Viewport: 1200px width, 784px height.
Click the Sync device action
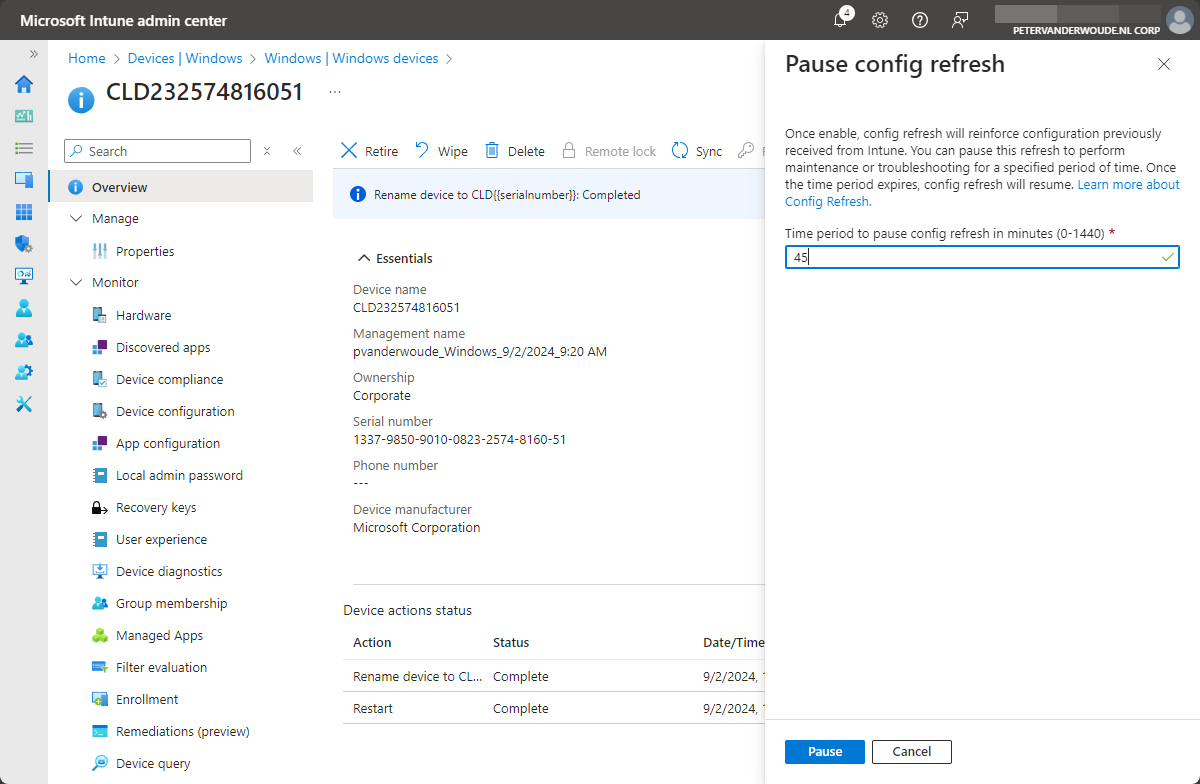pos(697,151)
